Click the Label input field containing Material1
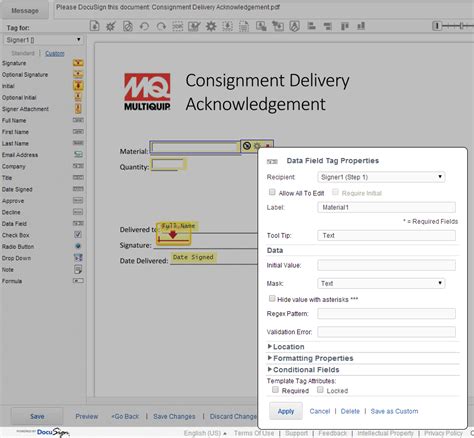This screenshot has height=438, width=474. (387, 207)
